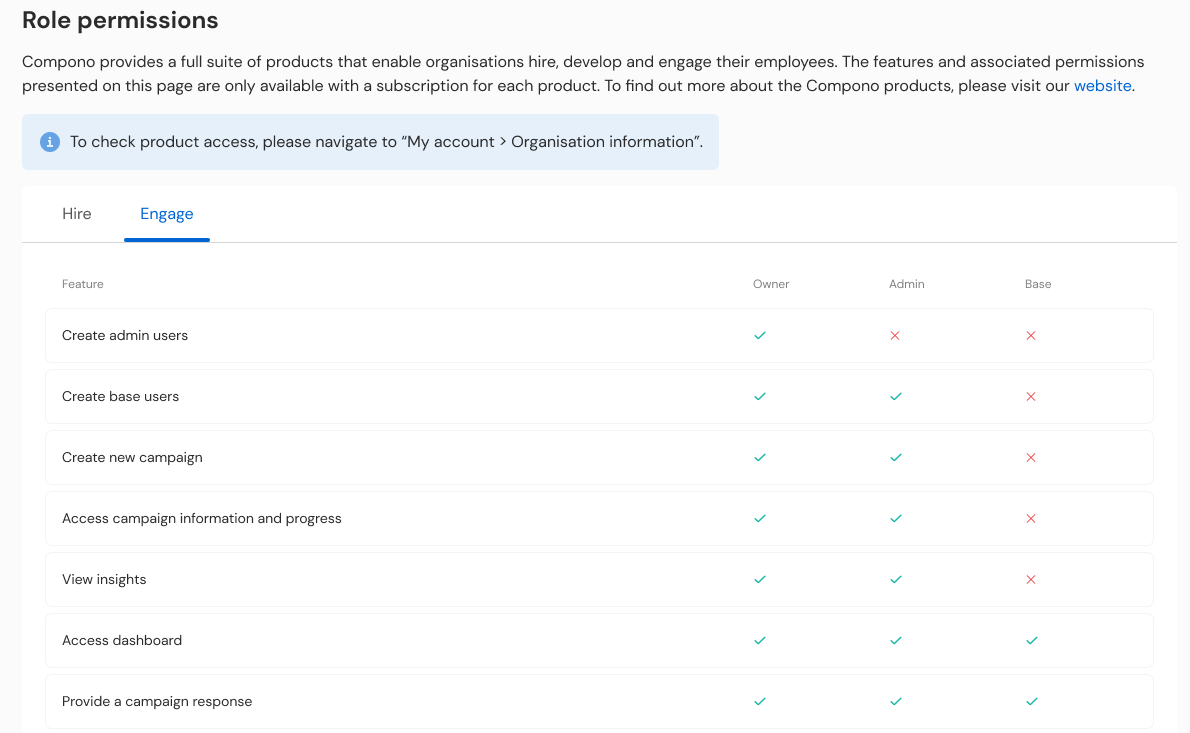
Task: Click Admin checkmark for Access campaign information
Action: [896, 519]
